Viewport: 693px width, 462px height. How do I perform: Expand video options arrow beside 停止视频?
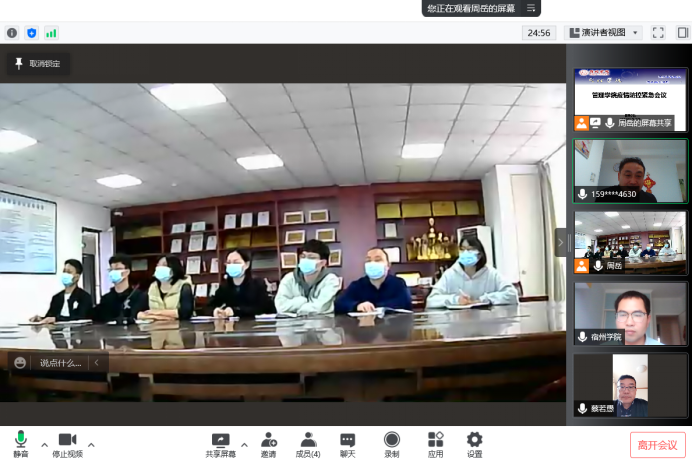tap(91, 444)
